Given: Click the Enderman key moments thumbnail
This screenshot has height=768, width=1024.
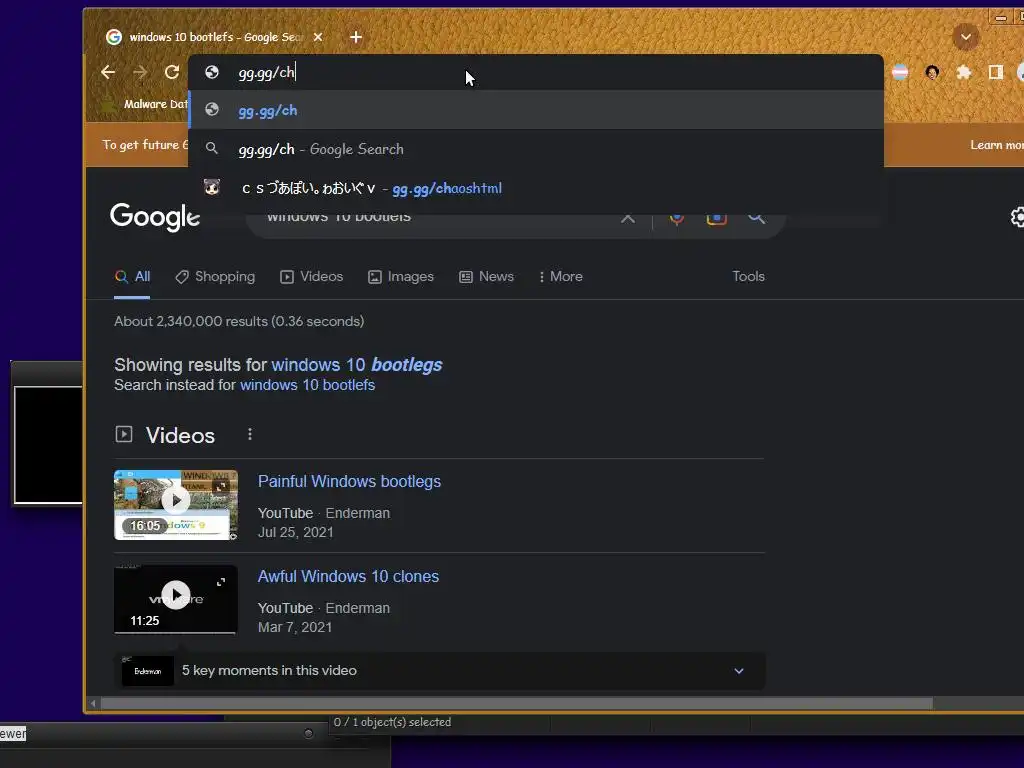Looking at the screenshot, I should [148, 671].
